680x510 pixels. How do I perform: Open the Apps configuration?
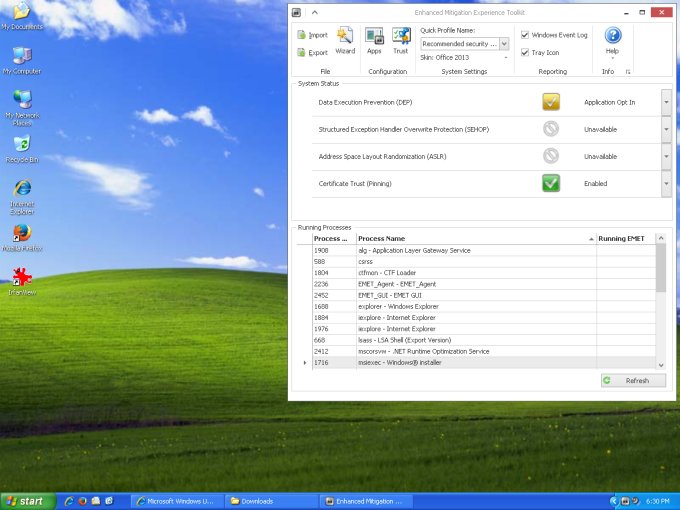[374, 41]
